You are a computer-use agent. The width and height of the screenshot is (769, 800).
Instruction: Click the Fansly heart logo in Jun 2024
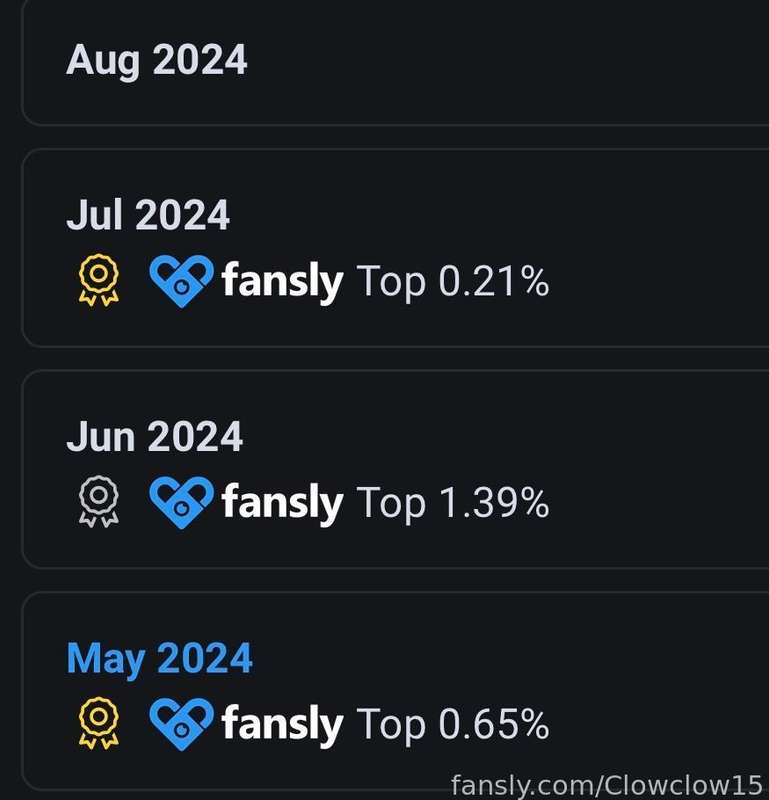[x=181, y=503]
